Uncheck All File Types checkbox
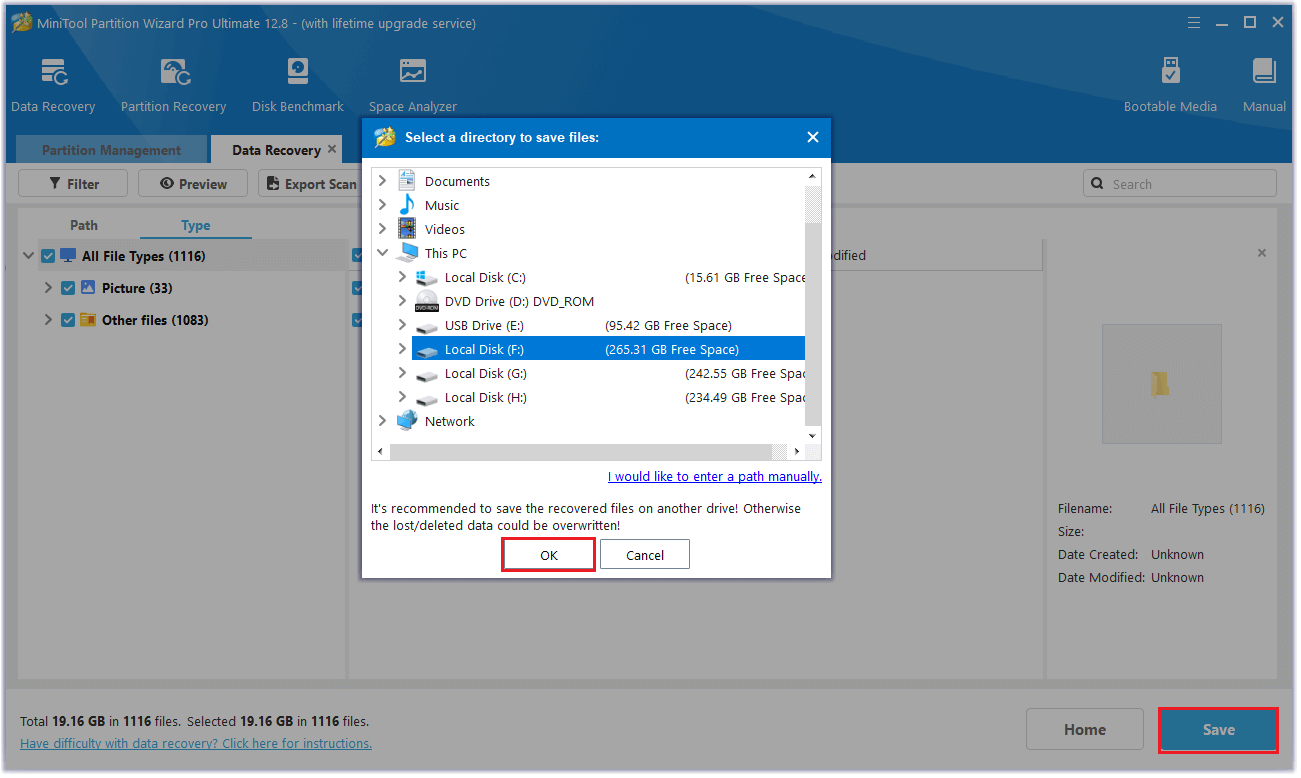The height and width of the screenshot is (778, 1301). [x=48, y=255]
